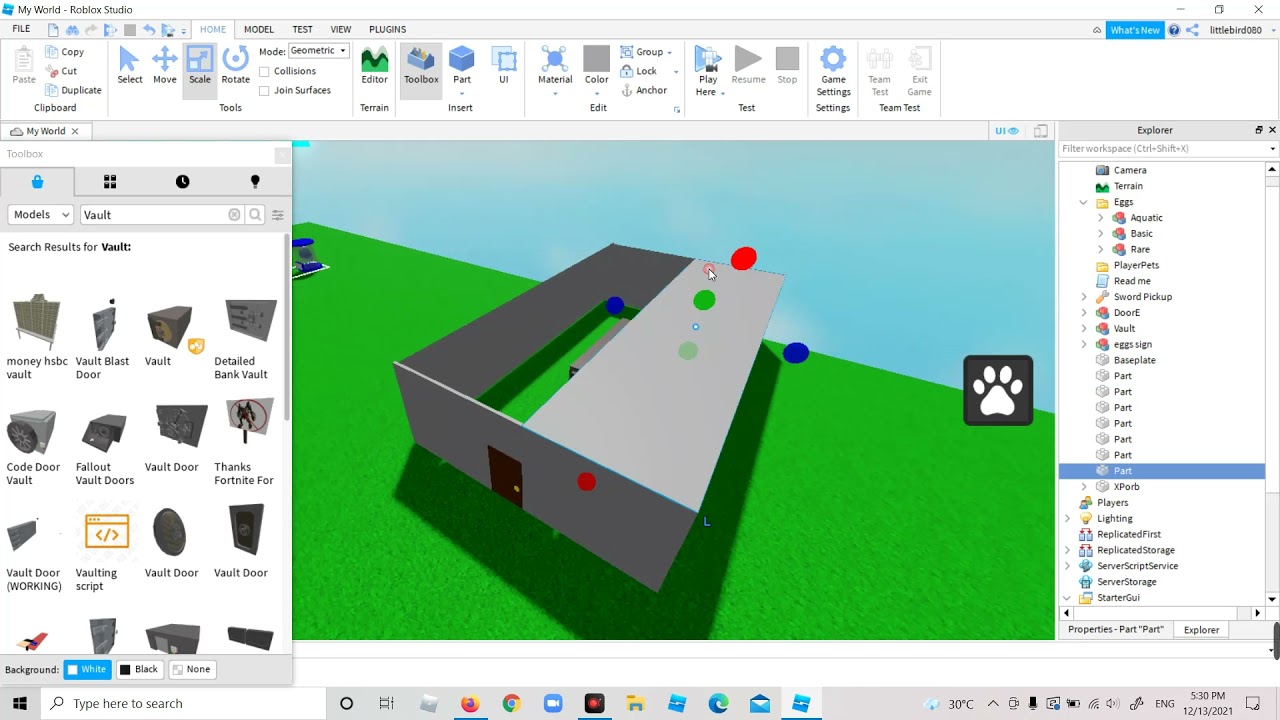Activate the Rotate tool
The image size is (1280, 720).
coord(236,66)
